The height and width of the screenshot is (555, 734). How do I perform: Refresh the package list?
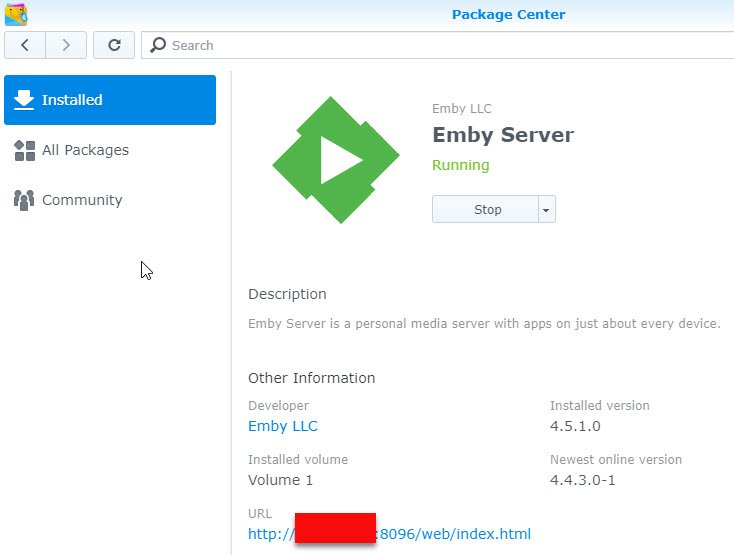pyautogui.click(x=114, y=45)
